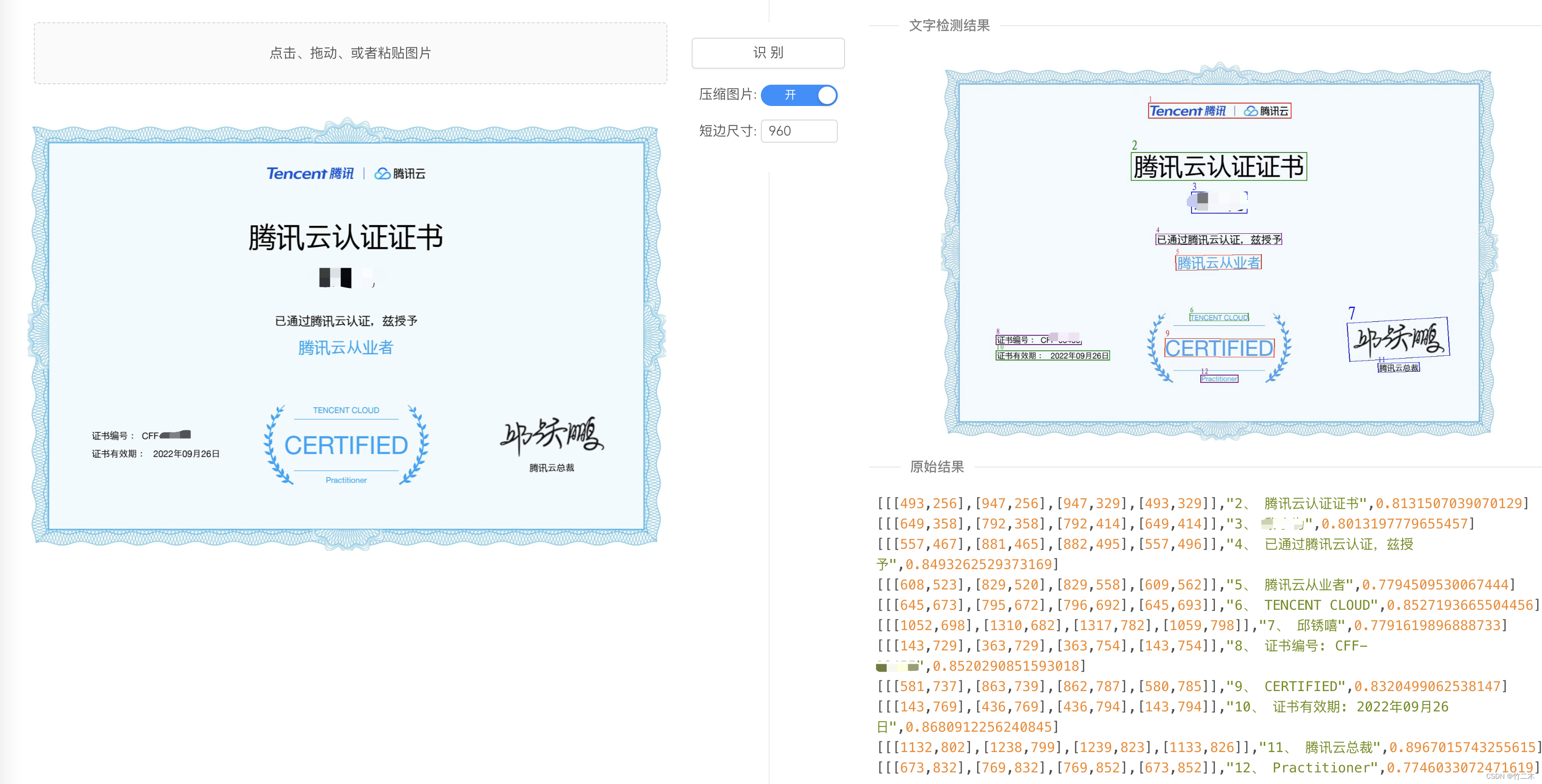Click the detected signature box 7 in result image

tap(1398, 339)
